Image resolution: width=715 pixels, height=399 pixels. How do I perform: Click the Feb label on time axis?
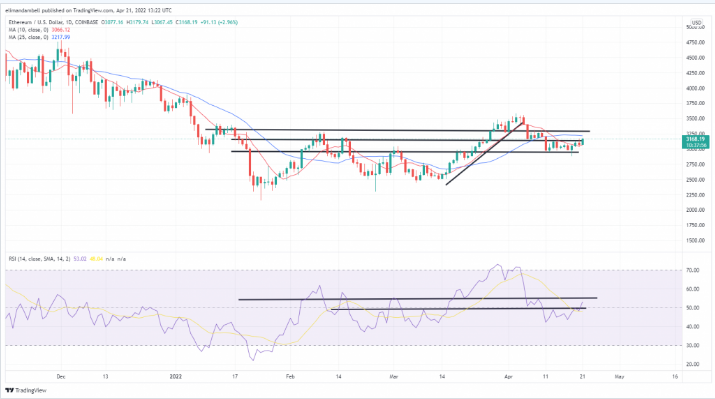pos(290,377)
